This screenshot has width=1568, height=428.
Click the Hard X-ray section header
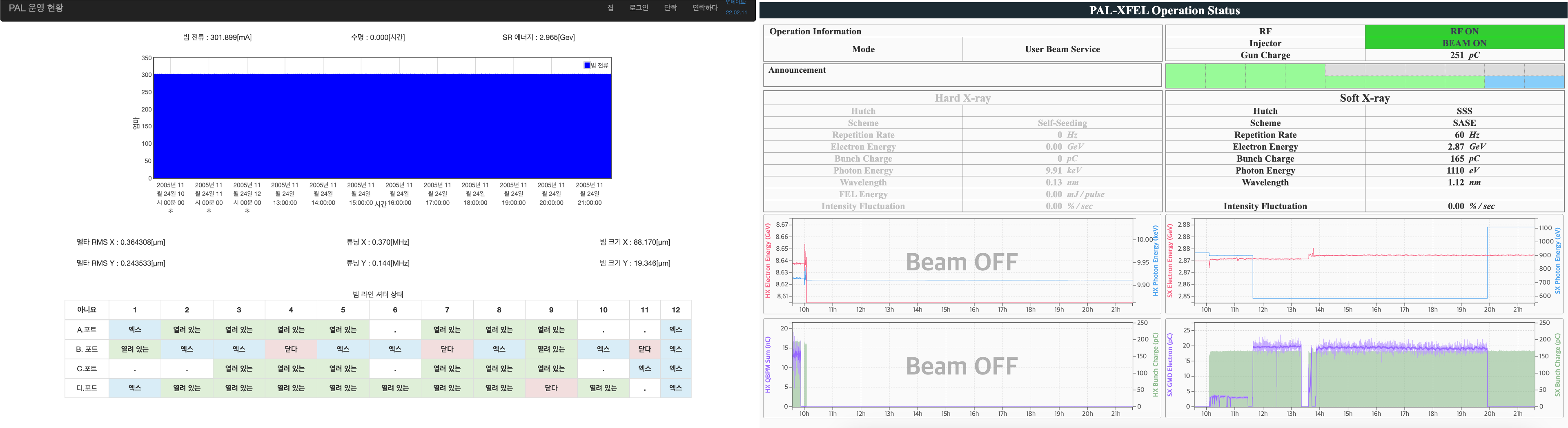click(962, 98)
